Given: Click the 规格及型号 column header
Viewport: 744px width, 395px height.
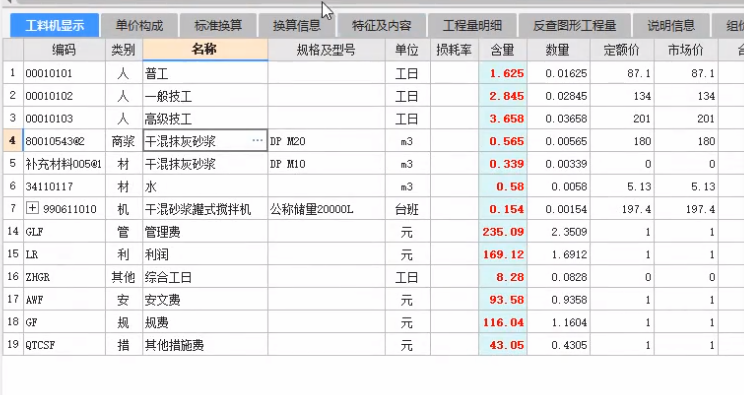Looking at the screenshot, I should click(326, 50).
